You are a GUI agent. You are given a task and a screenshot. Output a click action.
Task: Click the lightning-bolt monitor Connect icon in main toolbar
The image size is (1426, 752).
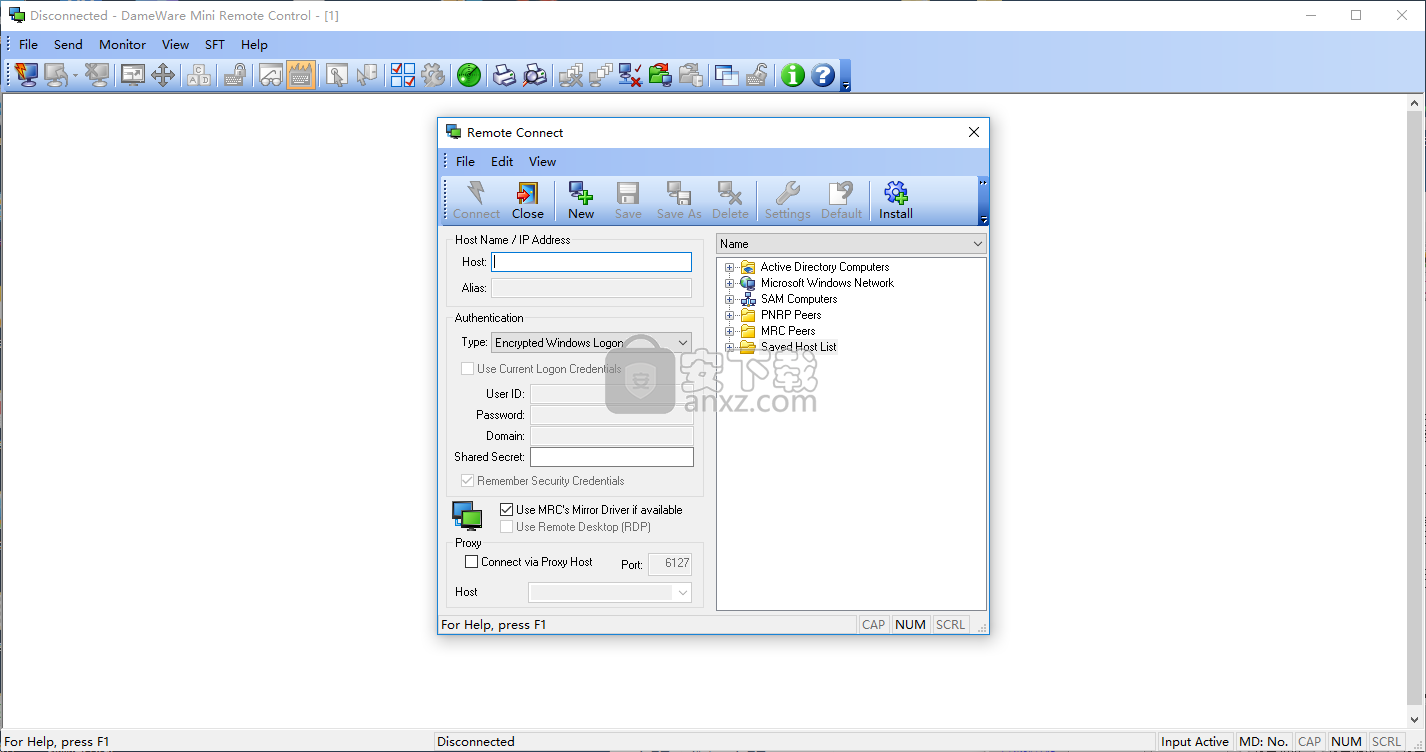pos(26,75)
